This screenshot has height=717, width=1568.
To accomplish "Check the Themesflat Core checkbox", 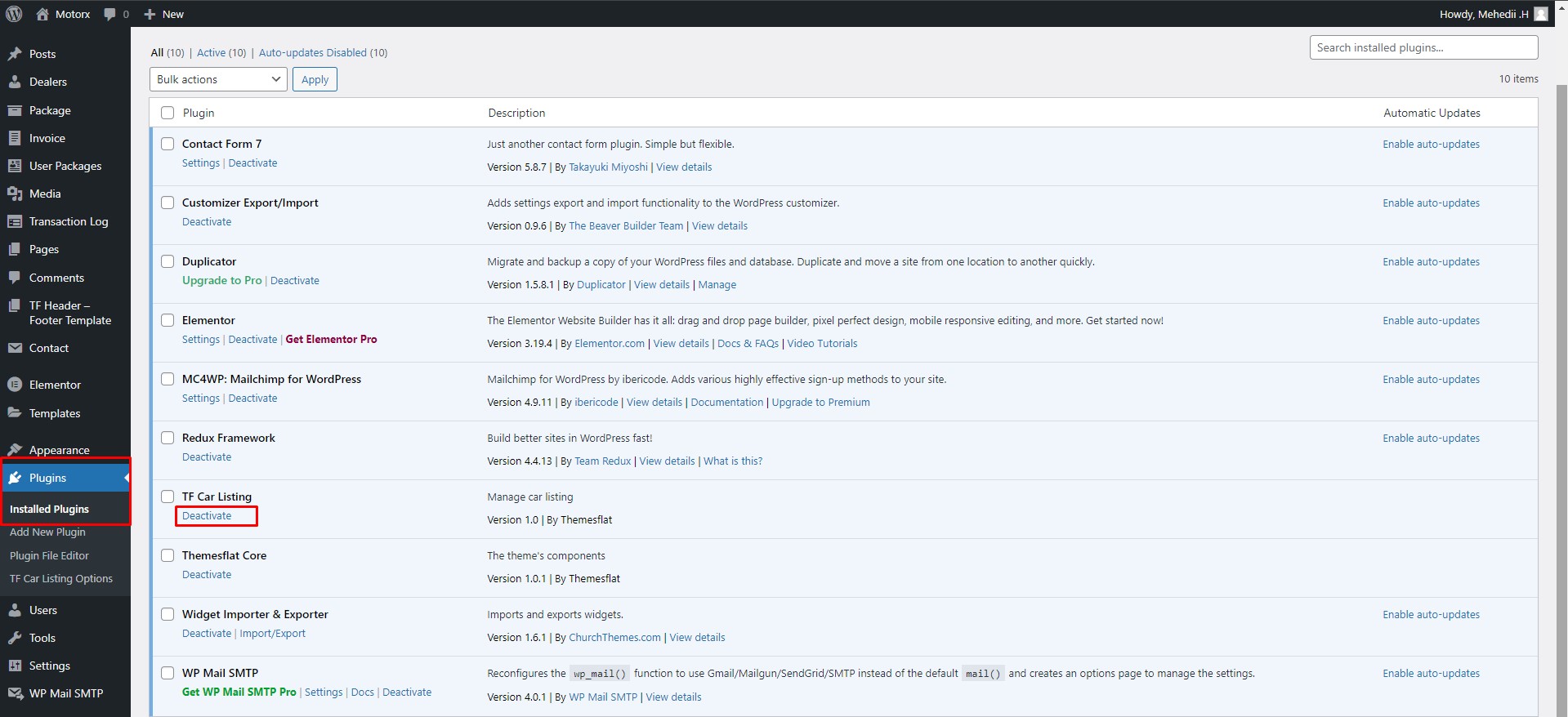I will coord(168,555).
